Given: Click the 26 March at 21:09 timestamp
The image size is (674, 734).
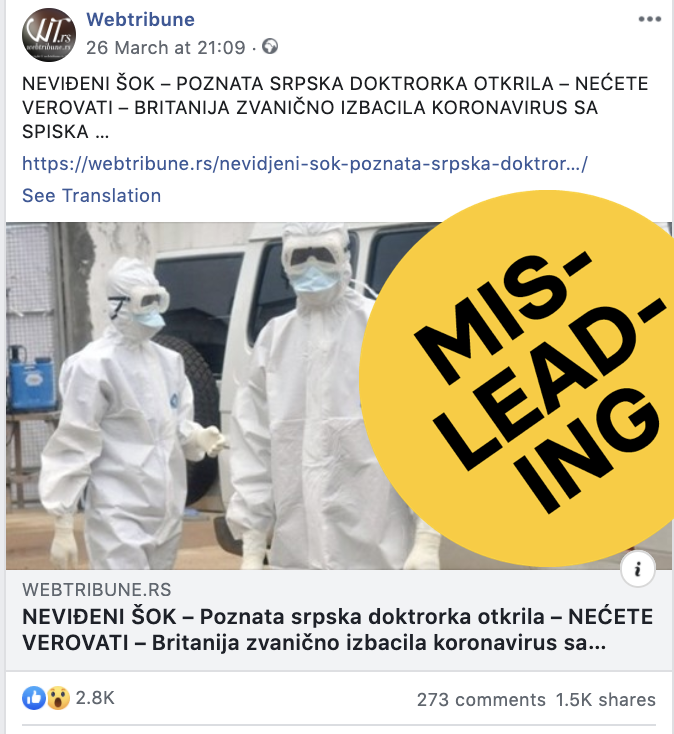Looking at the screenshot, I should point(166,47).
